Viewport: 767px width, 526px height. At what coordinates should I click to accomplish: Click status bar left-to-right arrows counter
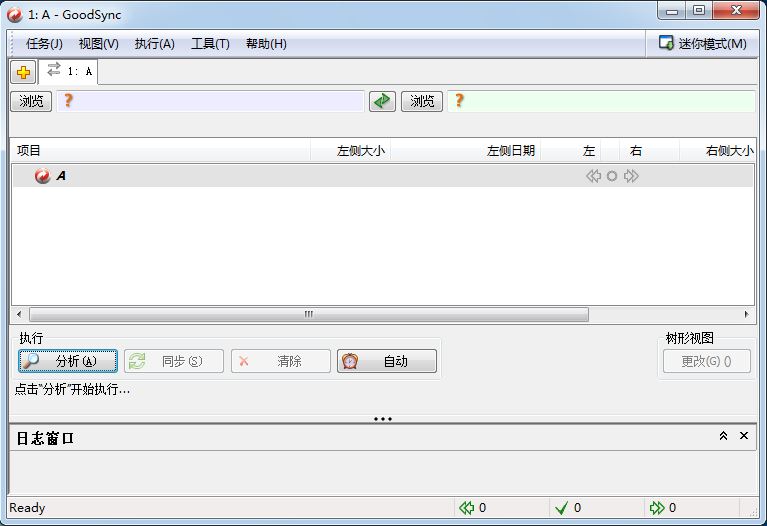(663, 508)
